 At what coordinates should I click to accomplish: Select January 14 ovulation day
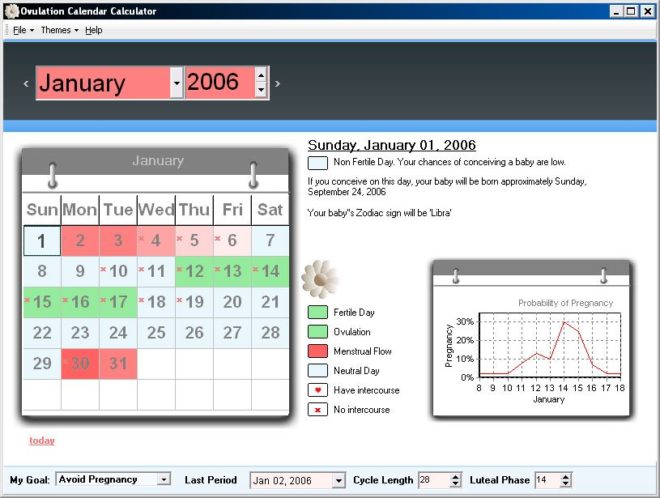coord(270,271)
